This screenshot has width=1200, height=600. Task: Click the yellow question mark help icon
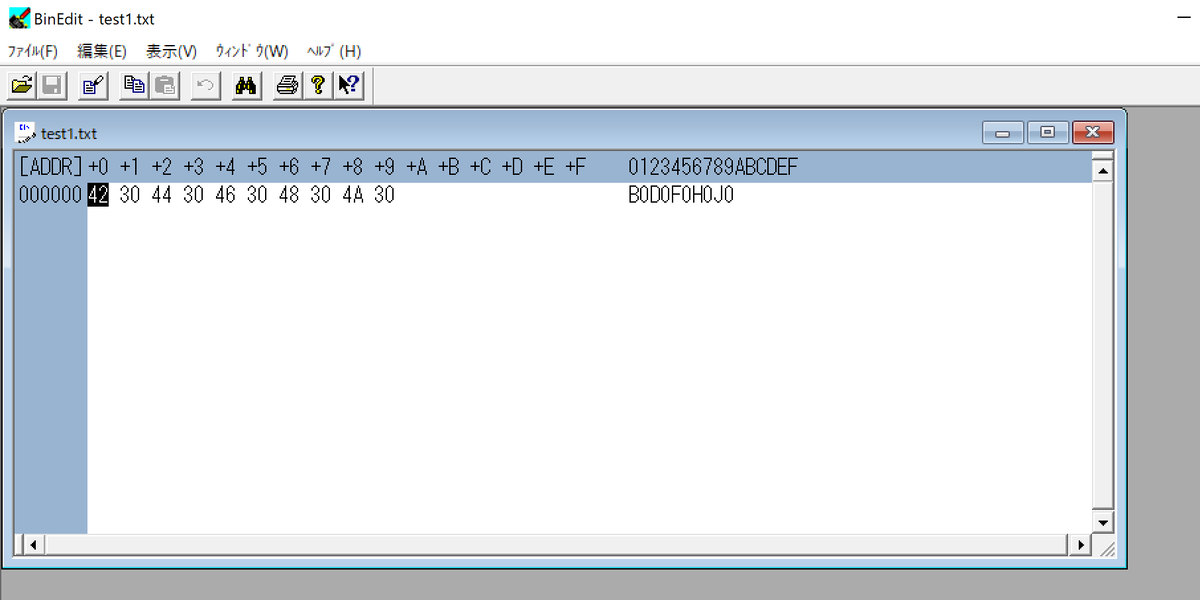coord(318,86)
